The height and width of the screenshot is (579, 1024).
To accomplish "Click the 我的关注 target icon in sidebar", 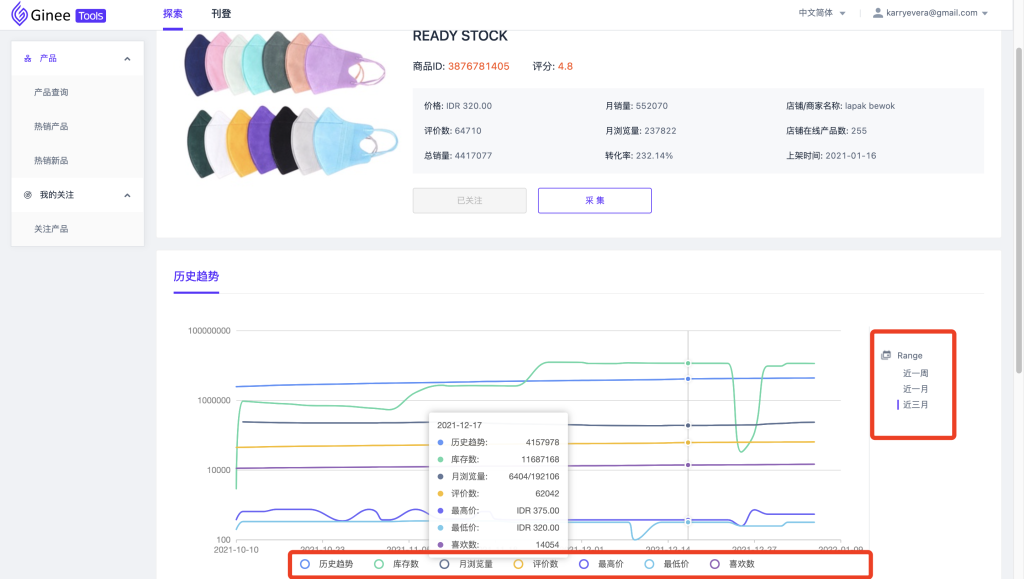I will point(28,195).
